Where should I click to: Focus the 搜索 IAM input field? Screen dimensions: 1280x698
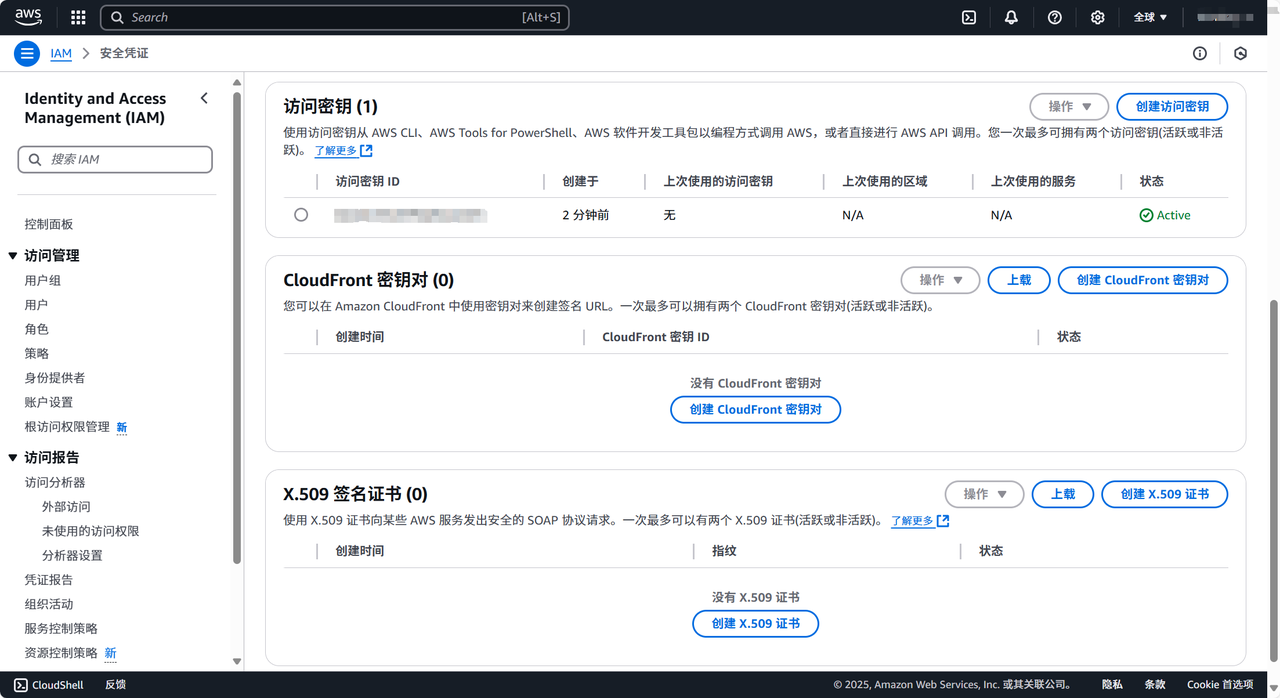[x=115, y=159]
